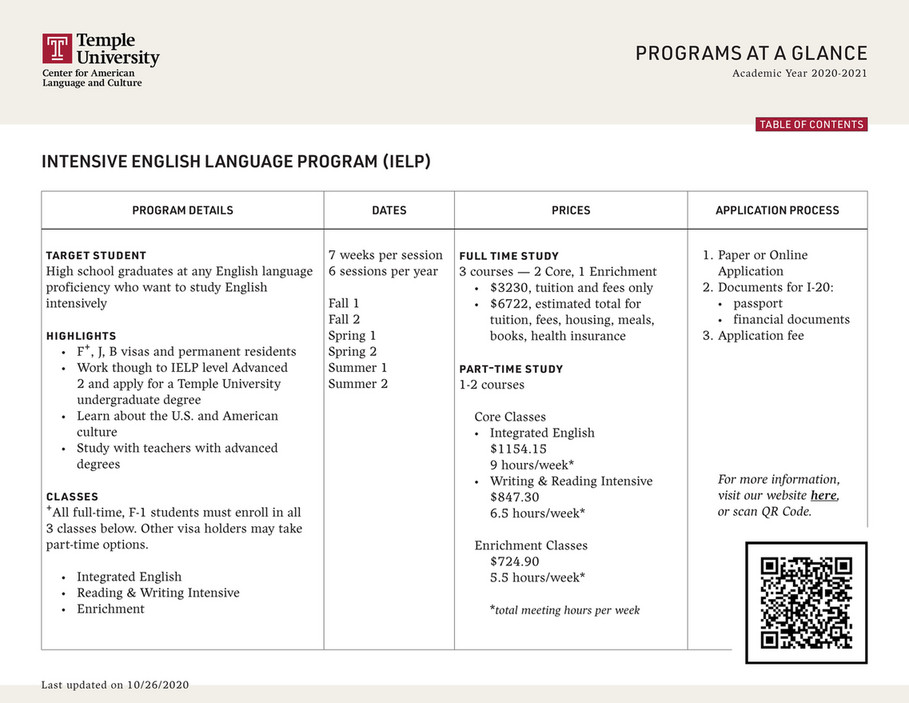This screenshot has width=909, height=703.
Task: Select the 'Application Process' column header
Action: [x=777, y=211]
